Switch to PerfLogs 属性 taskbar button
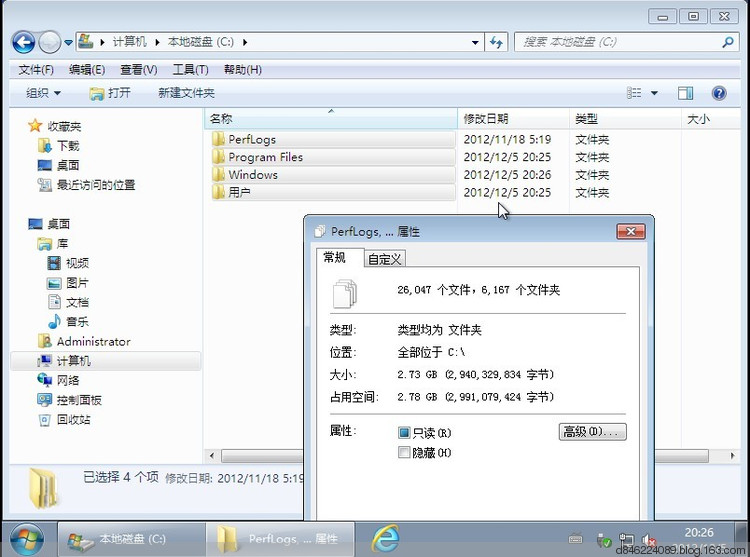 280,539
